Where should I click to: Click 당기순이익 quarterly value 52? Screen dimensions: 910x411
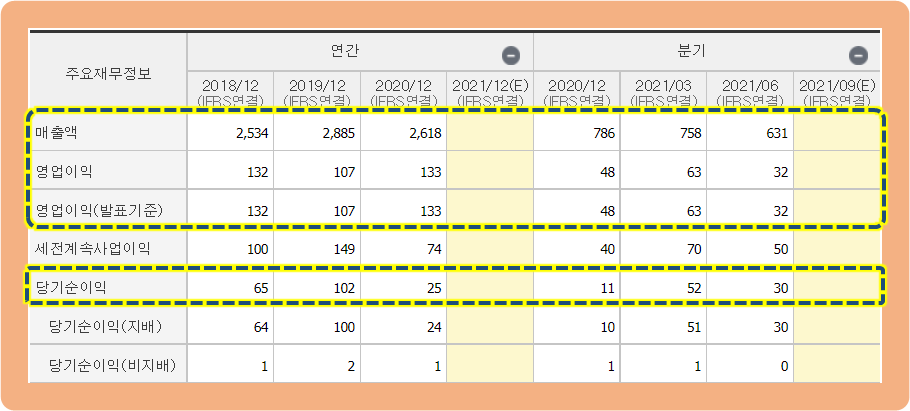[x=694, y=288]
